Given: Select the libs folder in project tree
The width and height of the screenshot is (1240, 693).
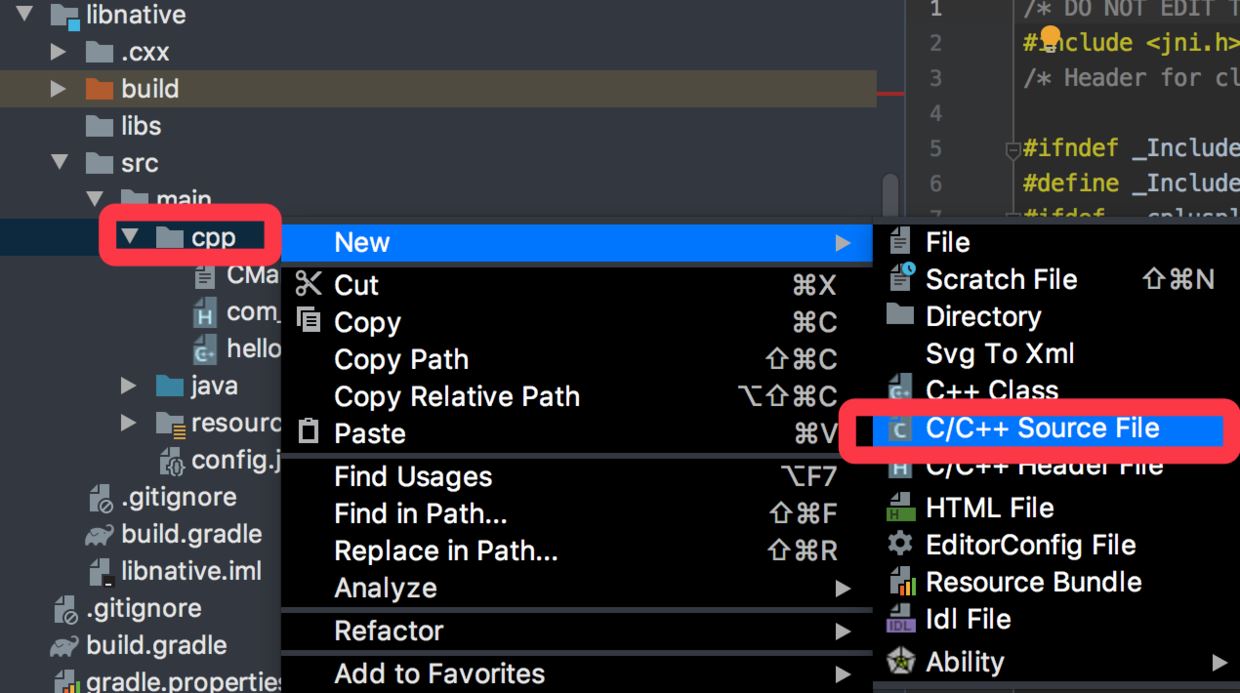Looking at the screenshot, I should [140, 126].
